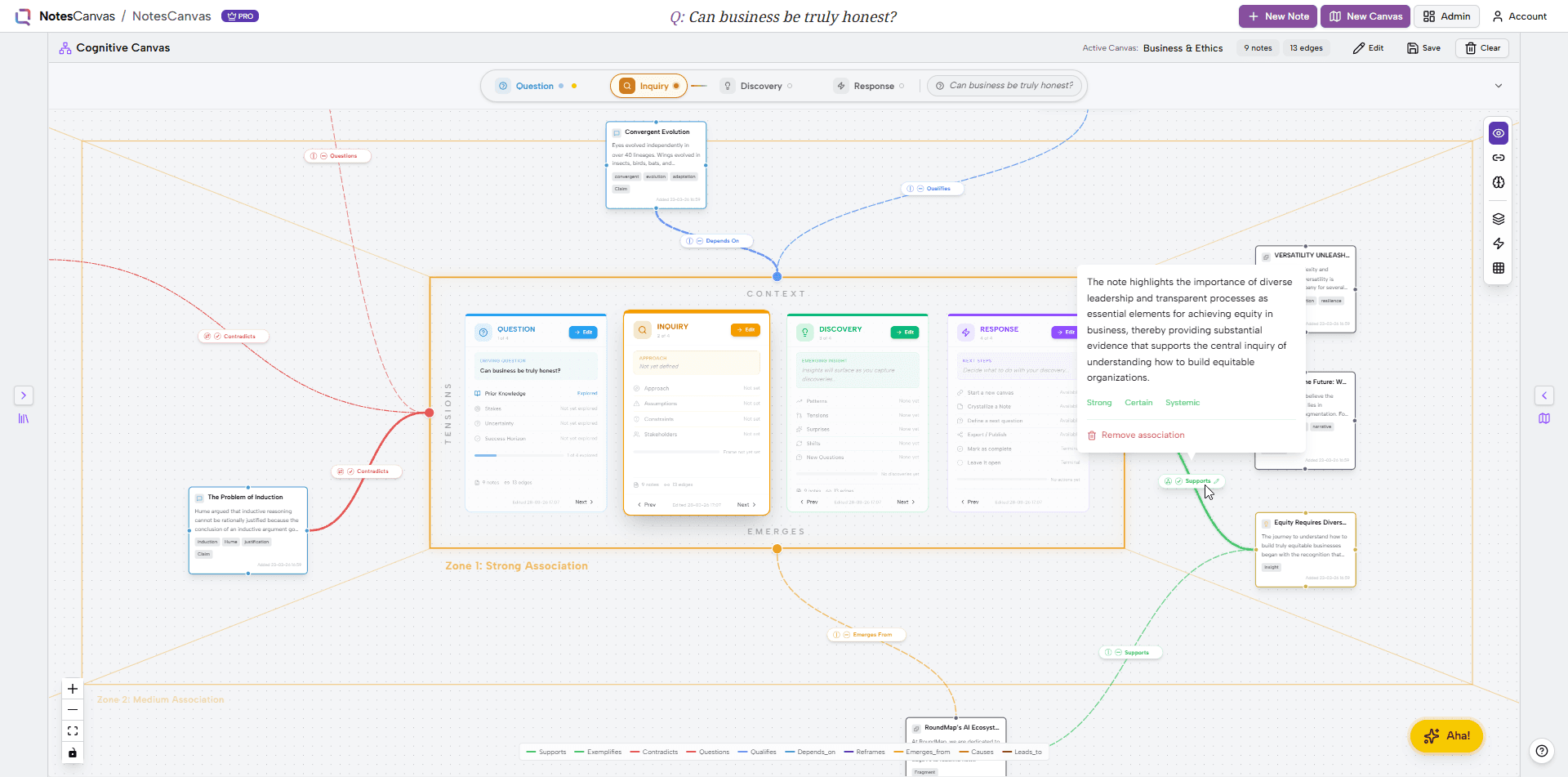
Task: Collapse the lens toolbar with its chevron
Action: [1499, 85]
